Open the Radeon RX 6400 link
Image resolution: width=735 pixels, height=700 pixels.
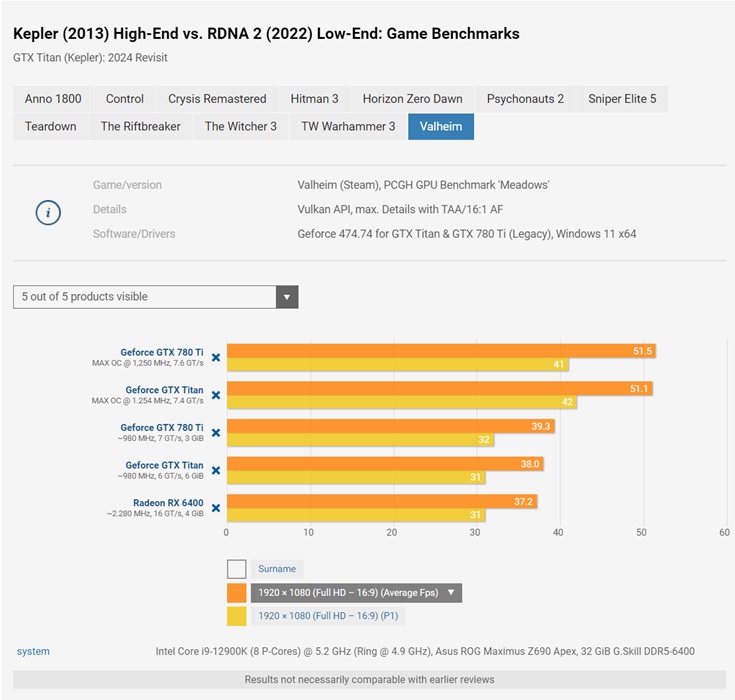(168, 503)
